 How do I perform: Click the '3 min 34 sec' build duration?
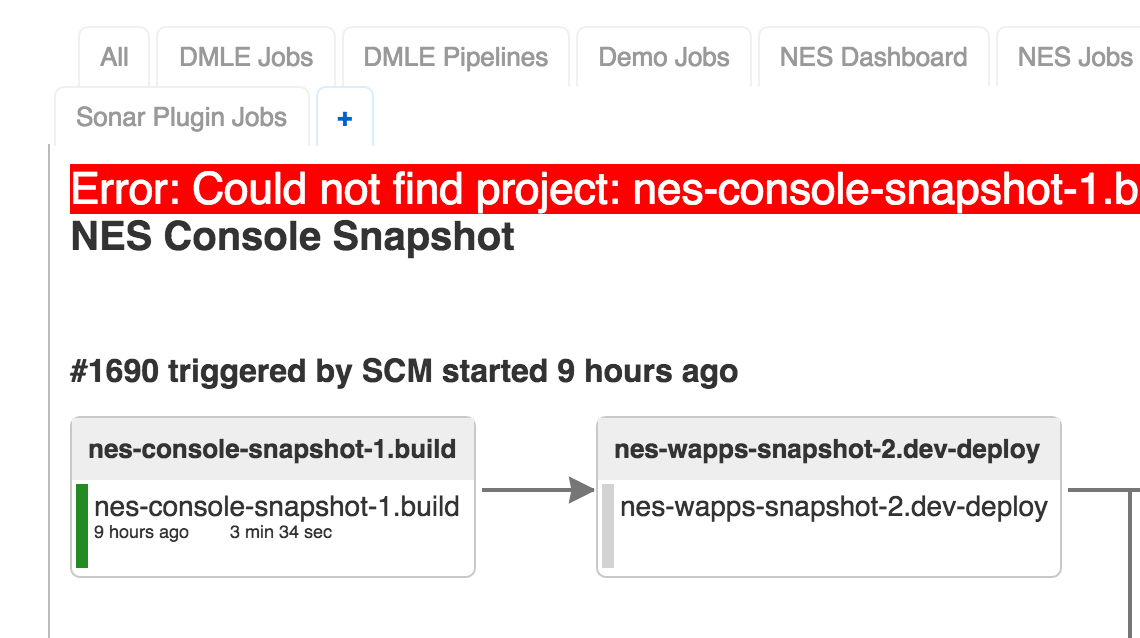click(281, 533)
